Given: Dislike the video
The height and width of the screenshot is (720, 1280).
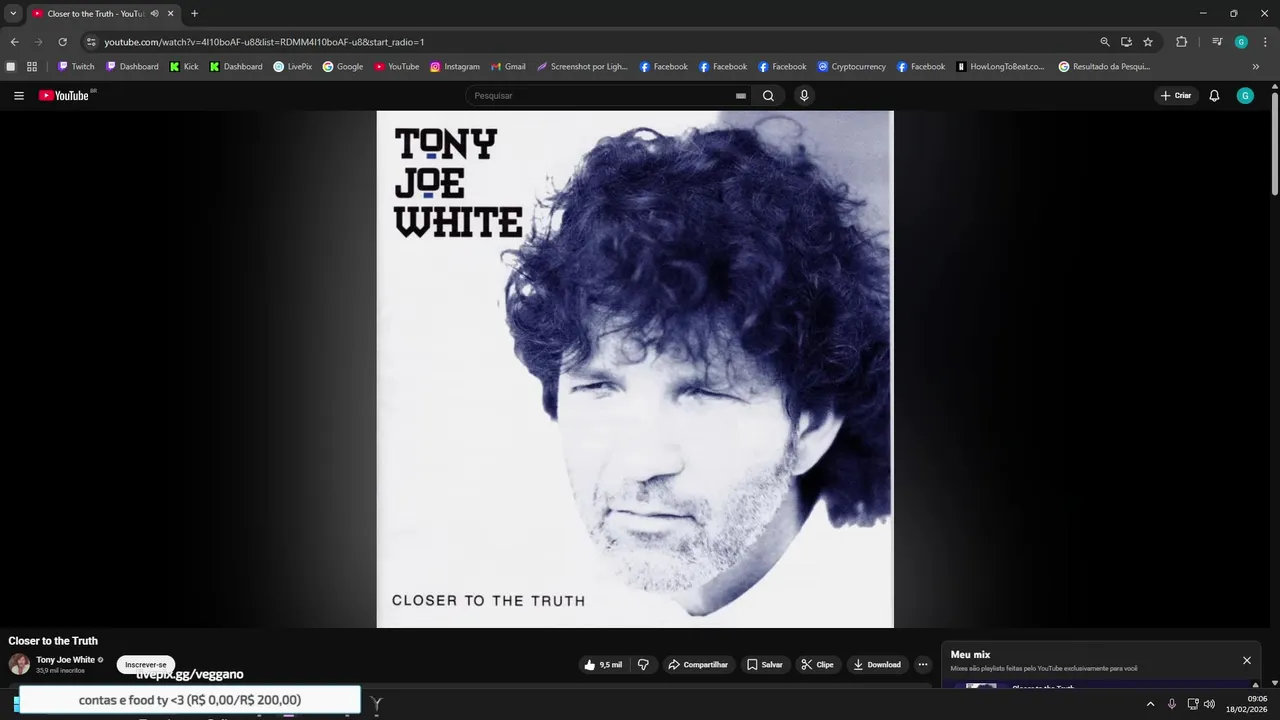Looking at the screenshot, I should click(643, 665).
